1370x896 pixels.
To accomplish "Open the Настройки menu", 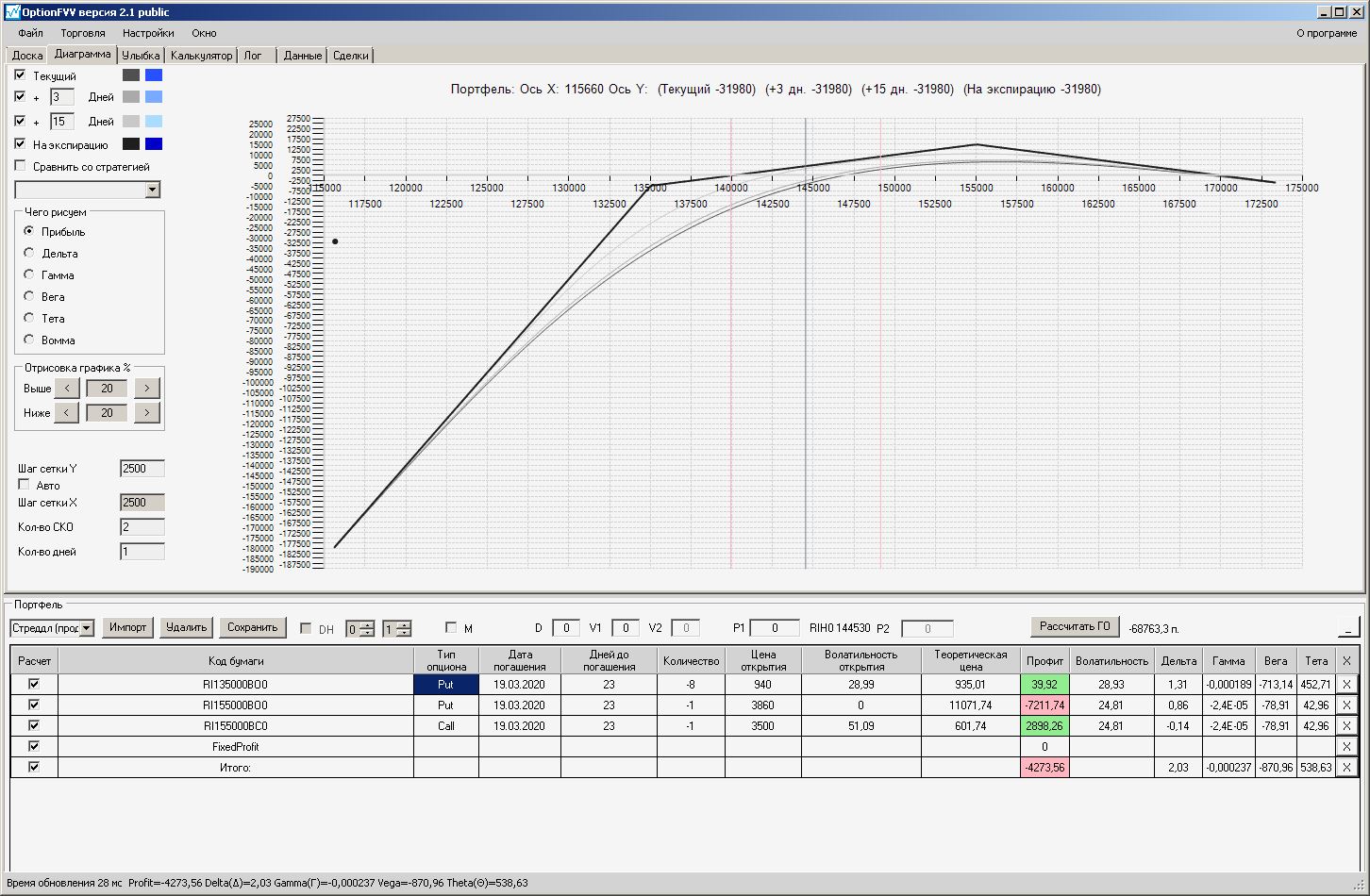I will [x=148, y=33].
